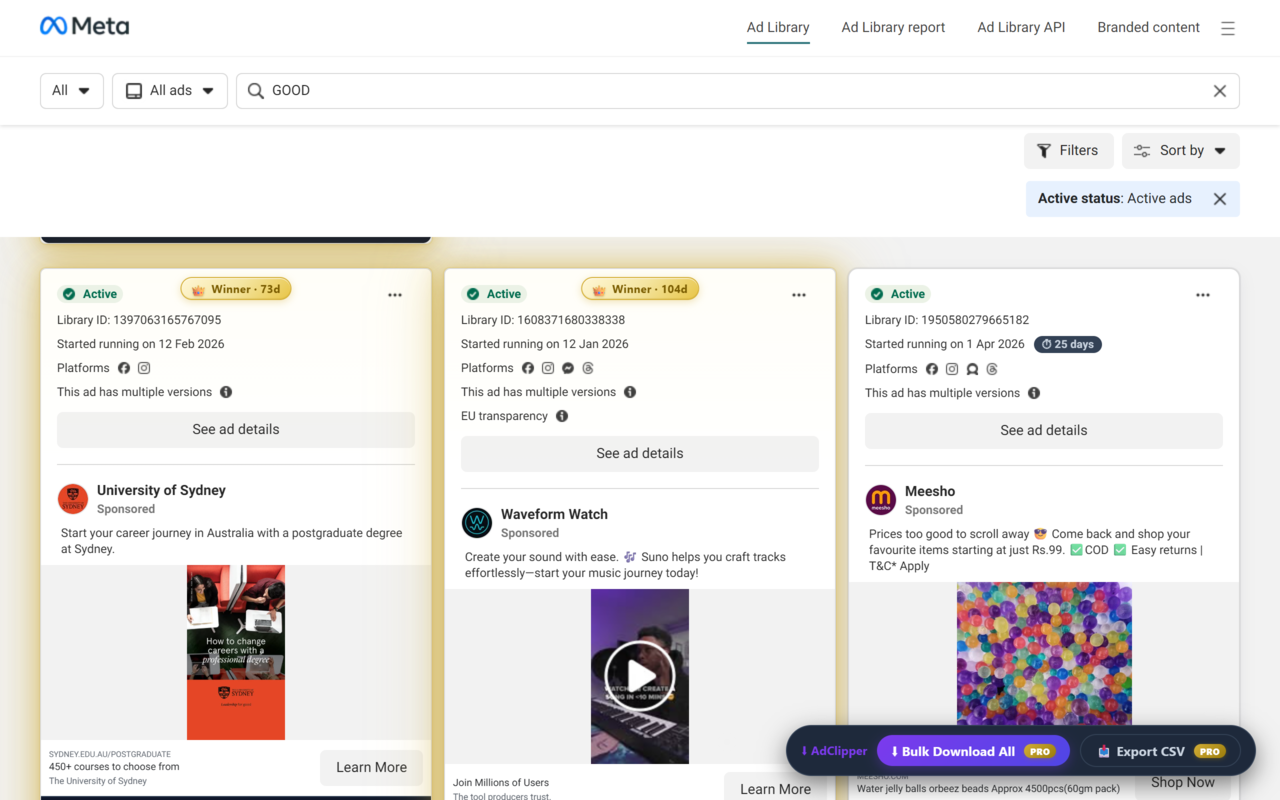Open Branded content tab

point(1148,28)
